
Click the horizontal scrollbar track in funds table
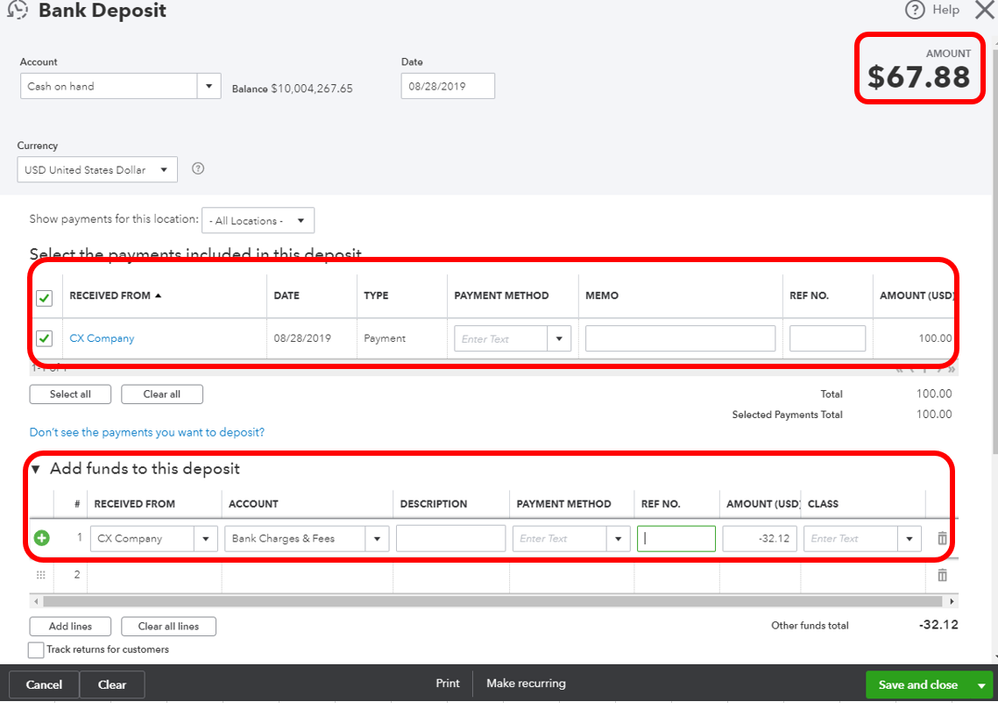tap(493, 601)
